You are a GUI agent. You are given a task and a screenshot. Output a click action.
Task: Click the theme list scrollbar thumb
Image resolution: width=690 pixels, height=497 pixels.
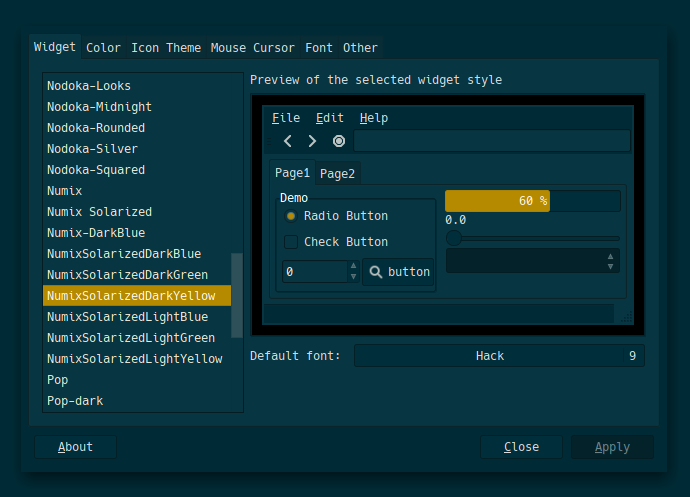tap(237, 295)
